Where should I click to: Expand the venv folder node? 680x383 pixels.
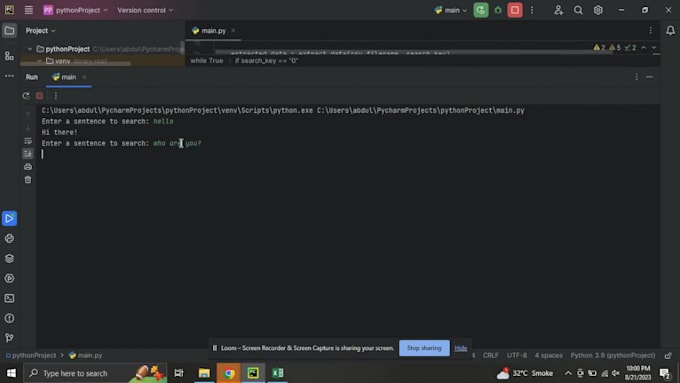39,61
